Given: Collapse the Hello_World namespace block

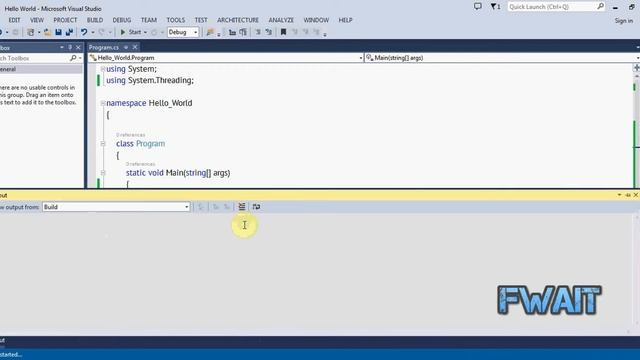Looking at the screenshot, I should [103, 103].
